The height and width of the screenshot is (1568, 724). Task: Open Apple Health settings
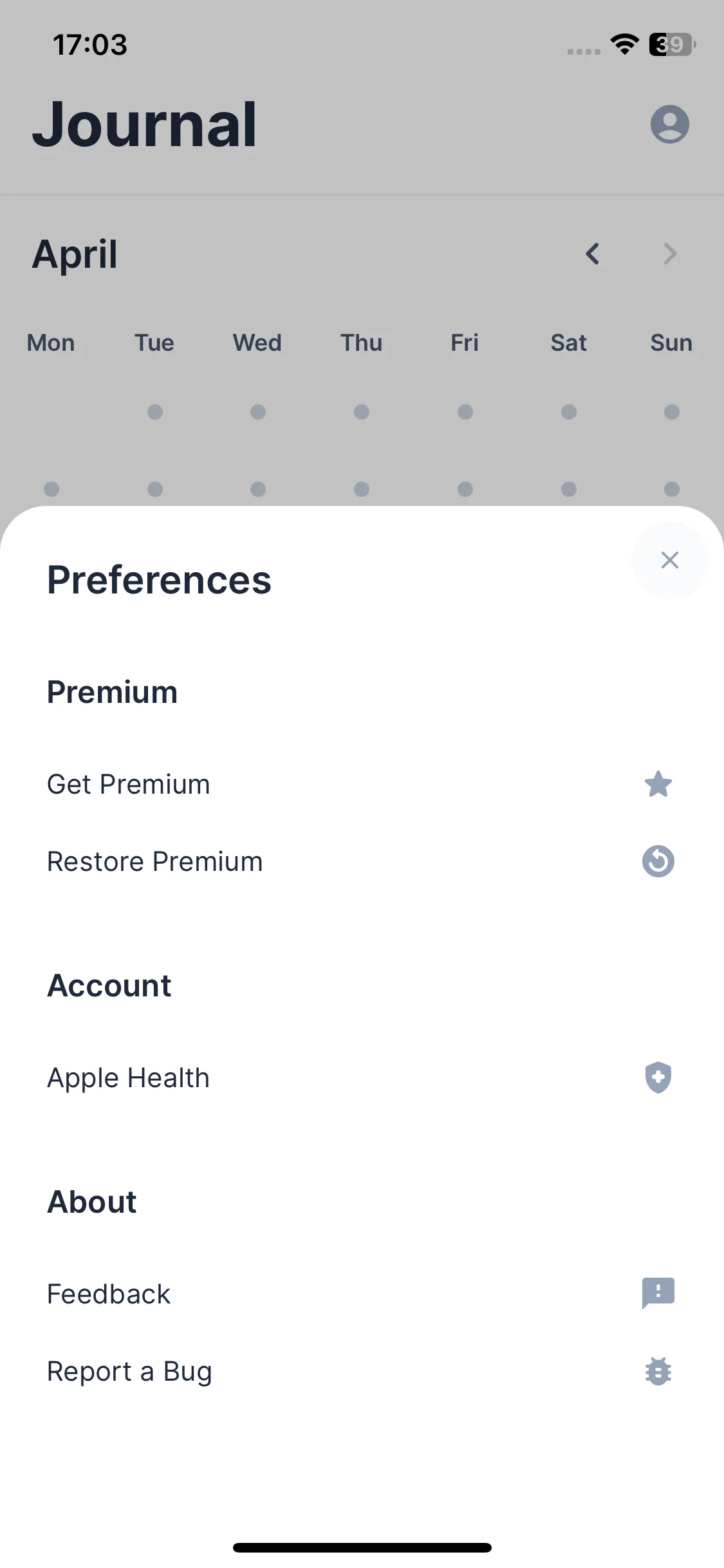point(129,1078)
